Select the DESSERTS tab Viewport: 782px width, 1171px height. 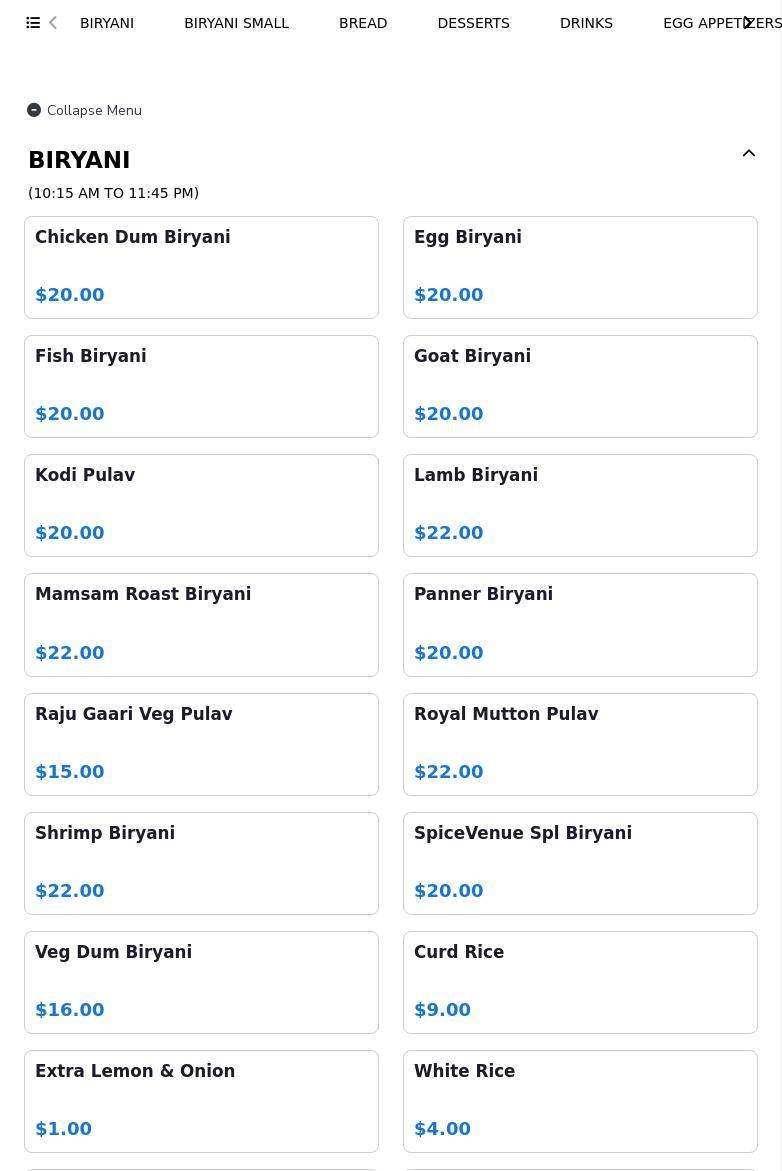pyautogui.click(x=473, y=23)
